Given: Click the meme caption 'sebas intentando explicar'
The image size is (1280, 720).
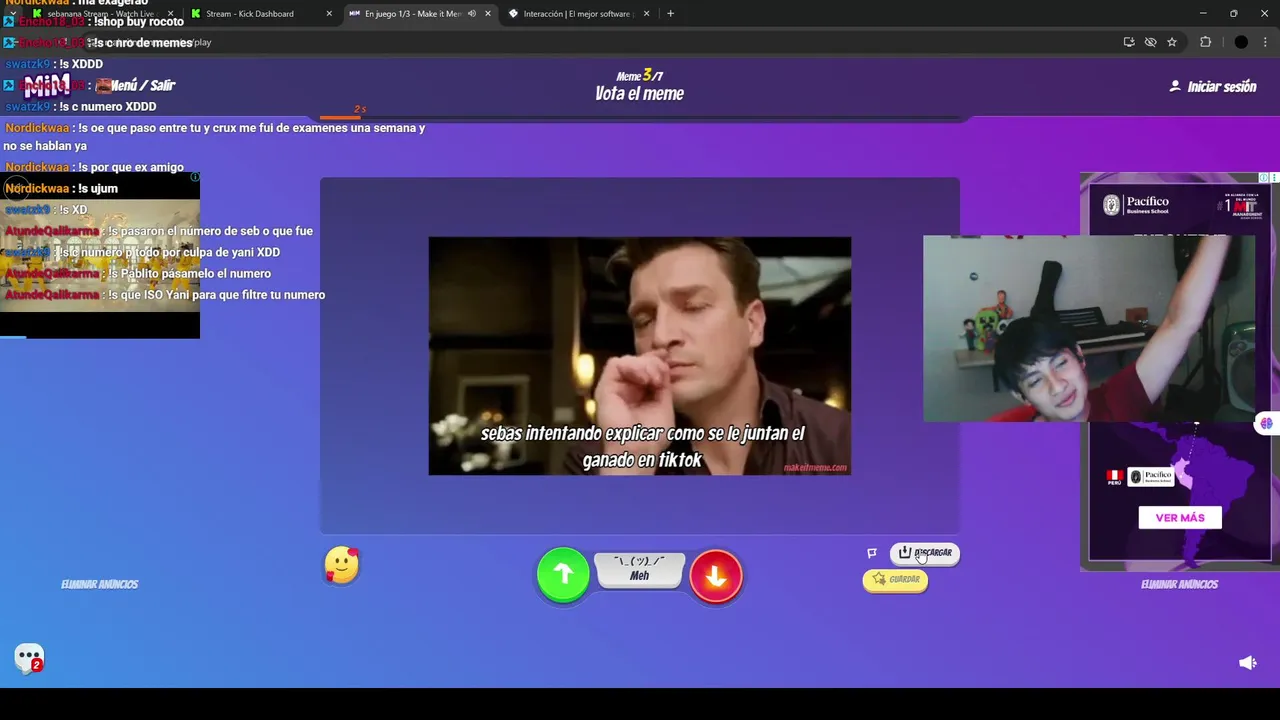Looking at the screenshot, I should point(640,446).
